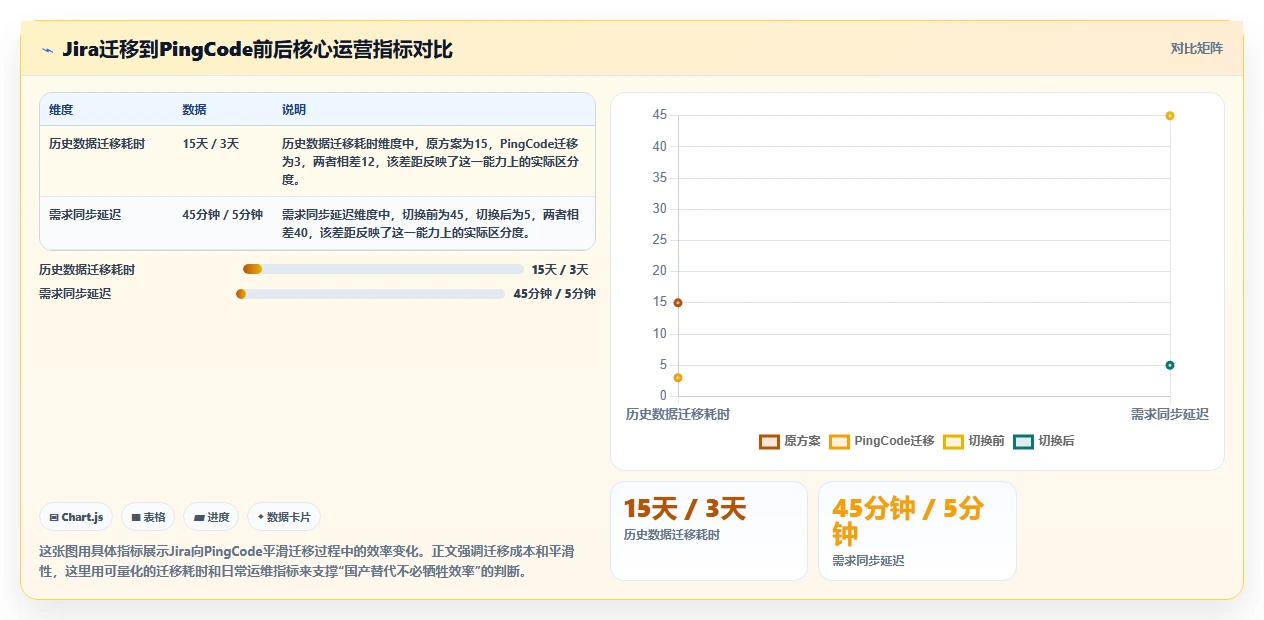Click the chart title Jira迁移到PingCode前后核心运营指标对比
Image resolution: width=1264 pixels, height=620 pixels.
click(258, 50)
